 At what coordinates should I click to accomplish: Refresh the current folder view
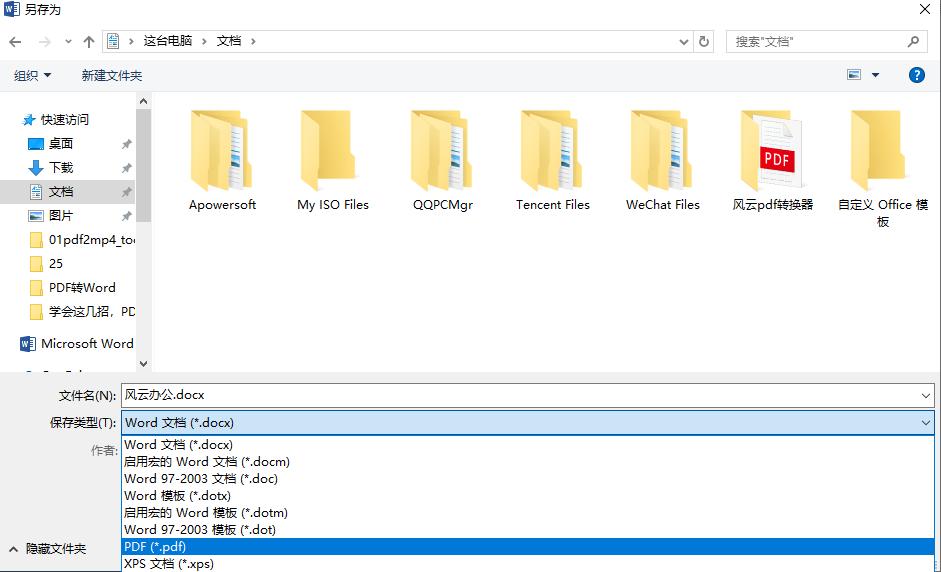704,41
